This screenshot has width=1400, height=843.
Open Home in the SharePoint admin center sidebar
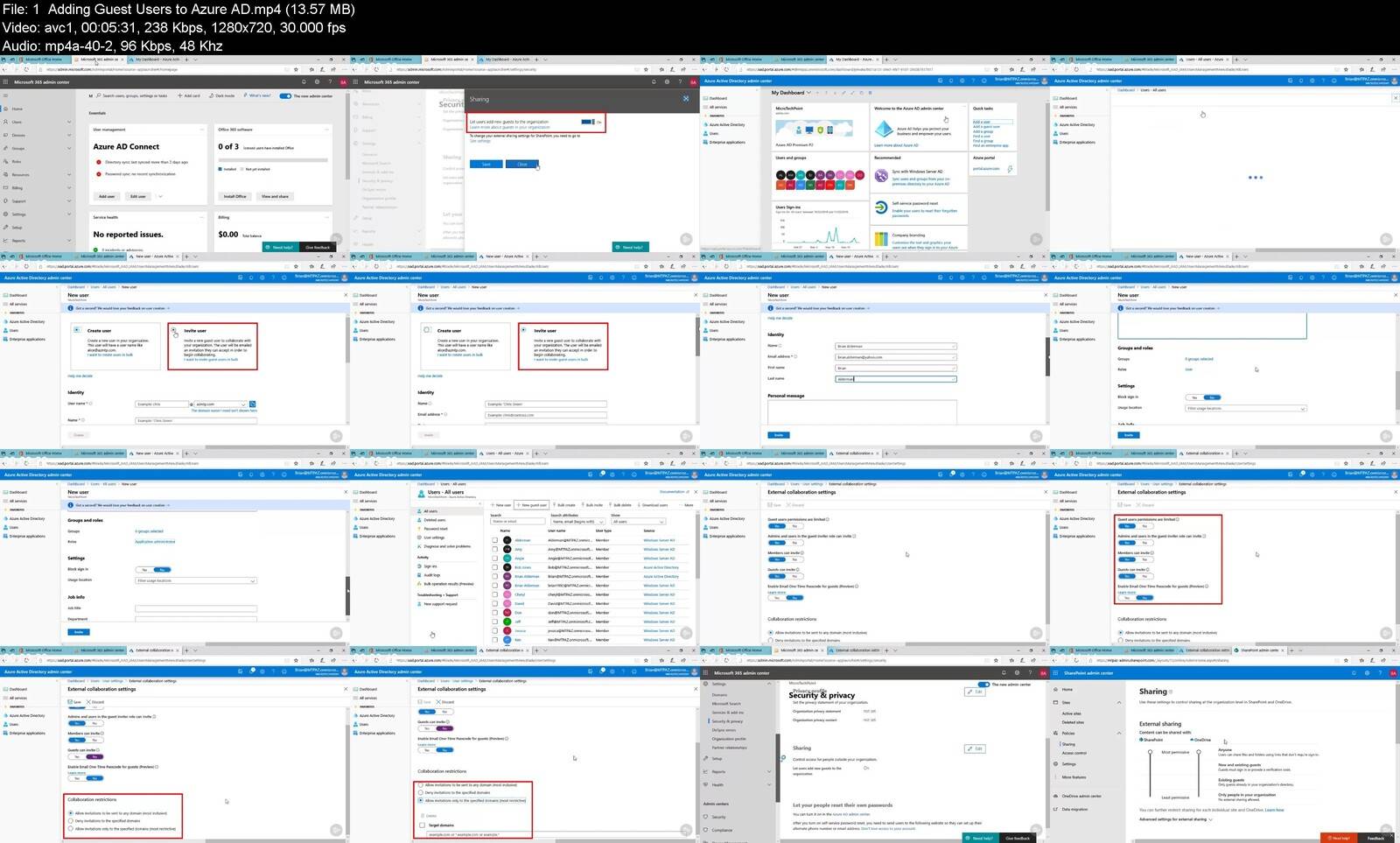click(x=1067, y=689)
